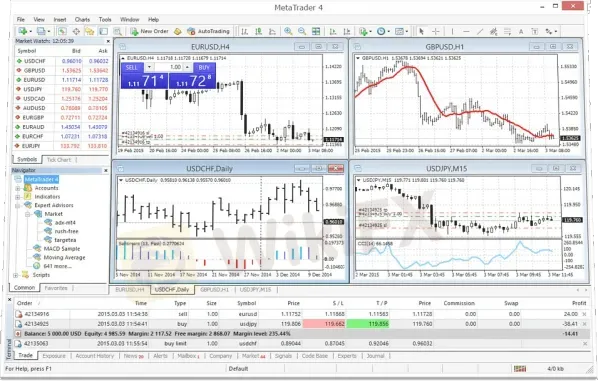Screen dimensions: 598x384
Task: Open the Profiles dropdown arrow
Action: (48, 32)
